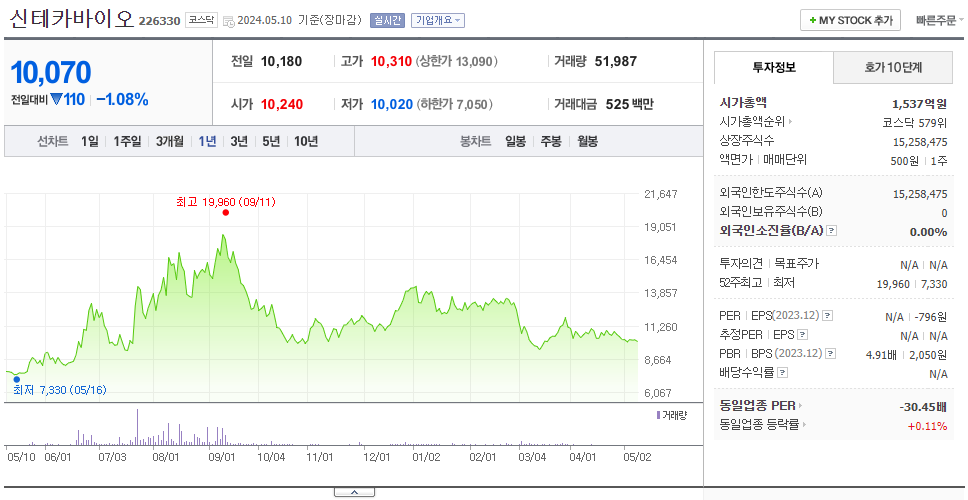Open help icon next to PER EPS(2023.12)

coord(827,316)
